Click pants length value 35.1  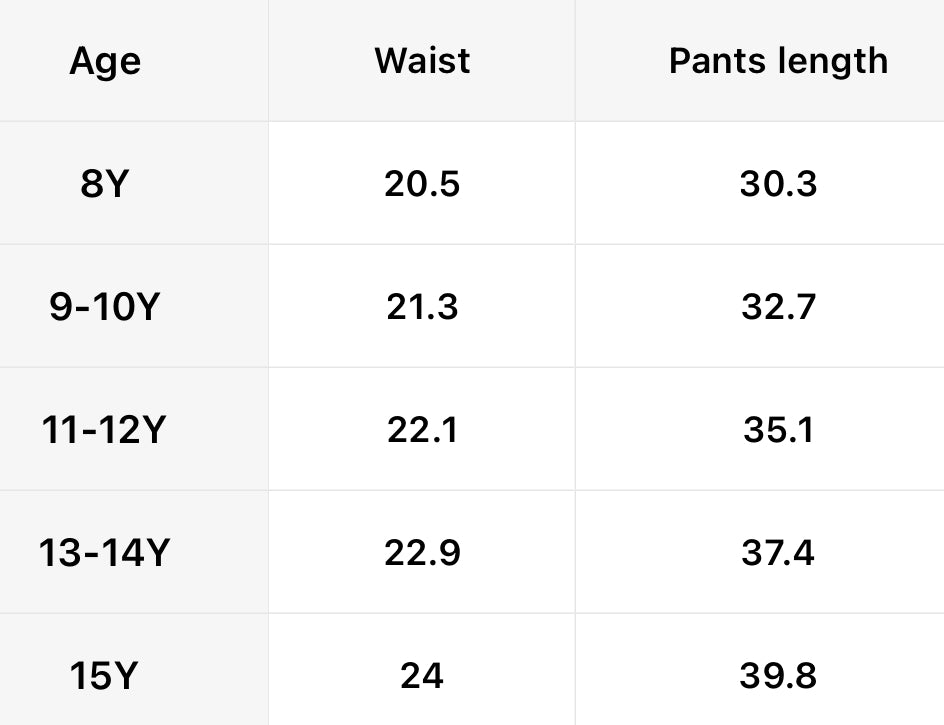[x=778, y=430]
